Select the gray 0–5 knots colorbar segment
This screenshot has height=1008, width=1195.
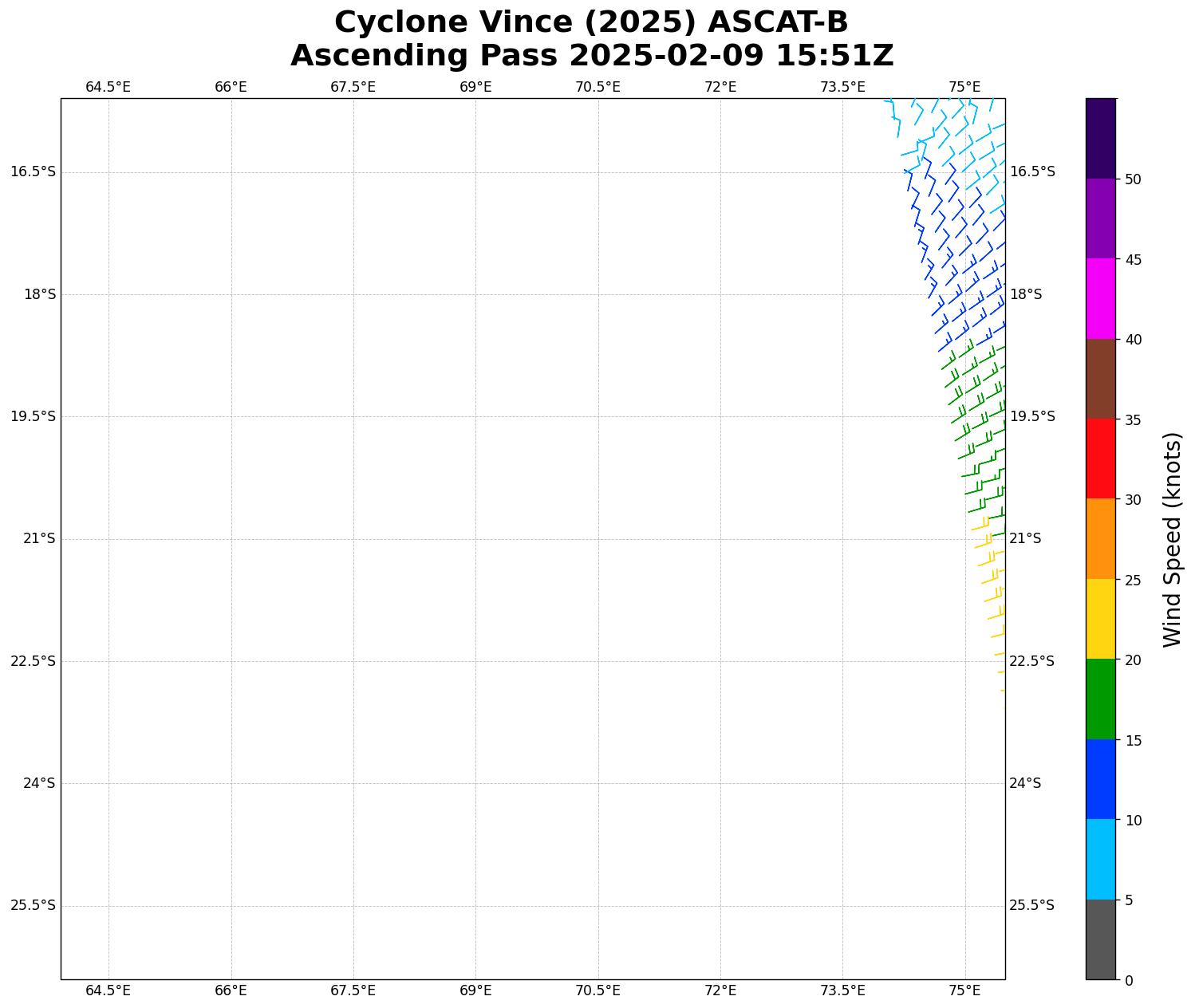point(1100,939)
